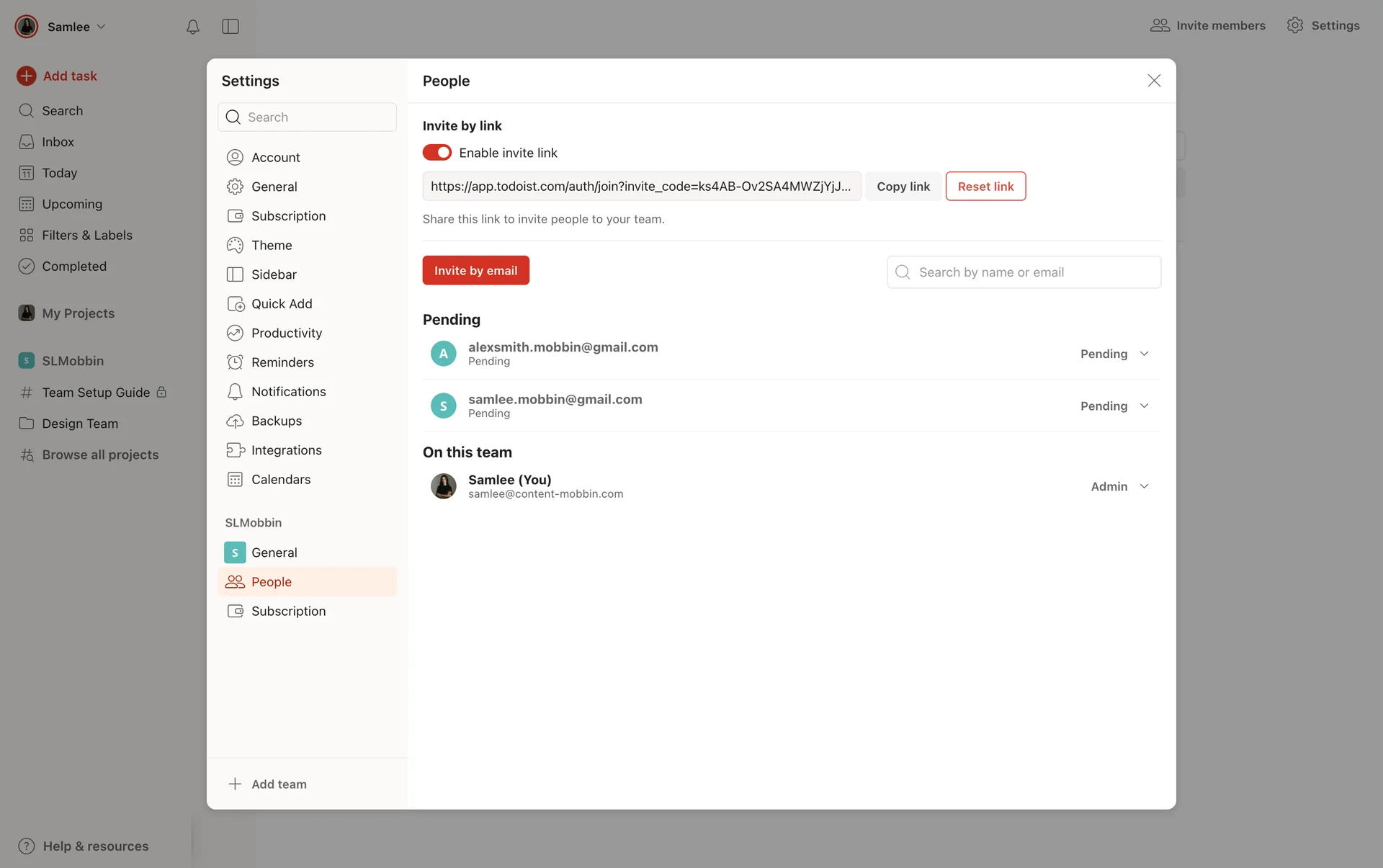This screenshot has width=1383, height=868.
Task: Open Samlee account menu chevron
Action: (101, 27)
